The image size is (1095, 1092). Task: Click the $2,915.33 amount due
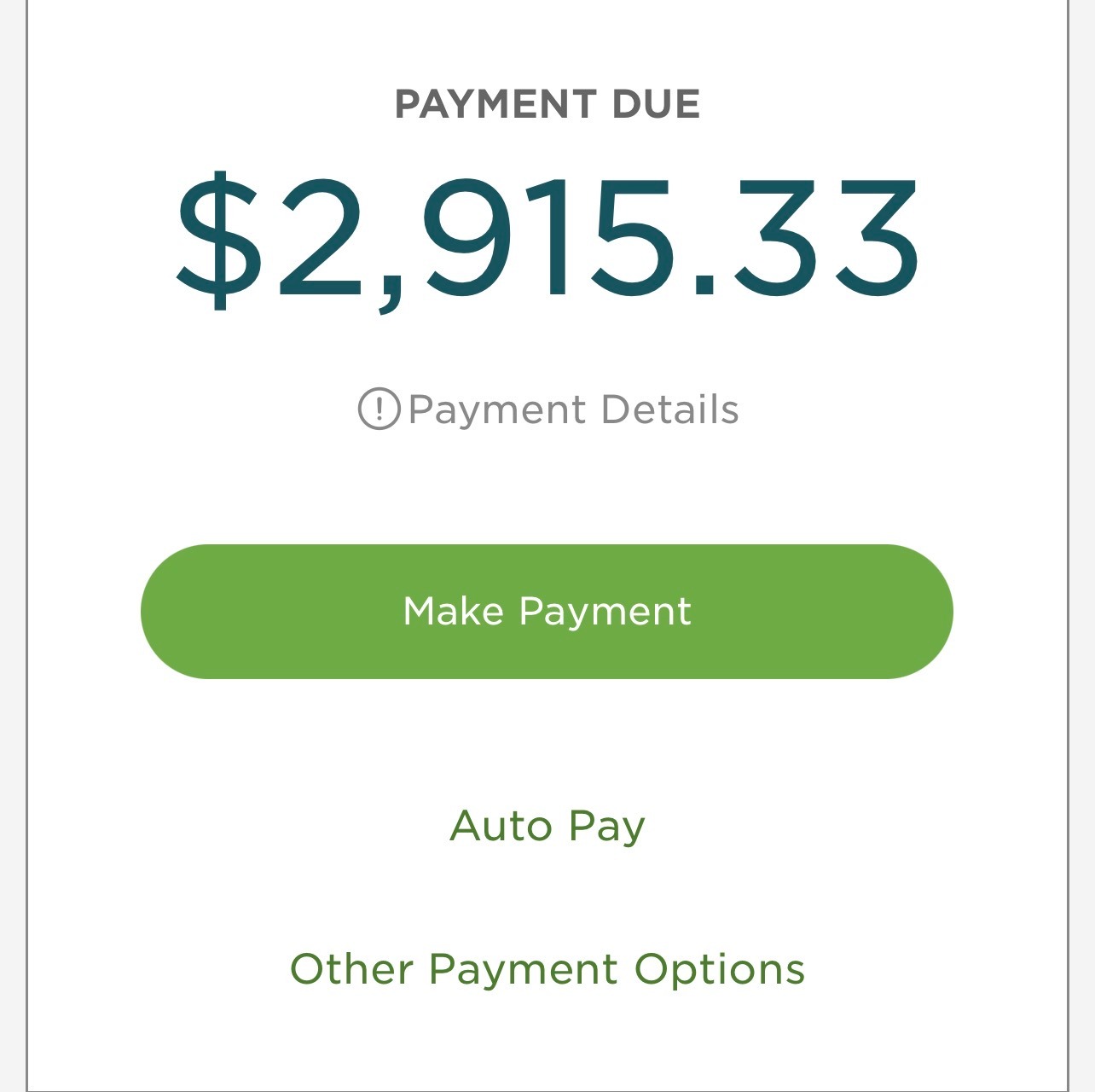tap(547, 240)
